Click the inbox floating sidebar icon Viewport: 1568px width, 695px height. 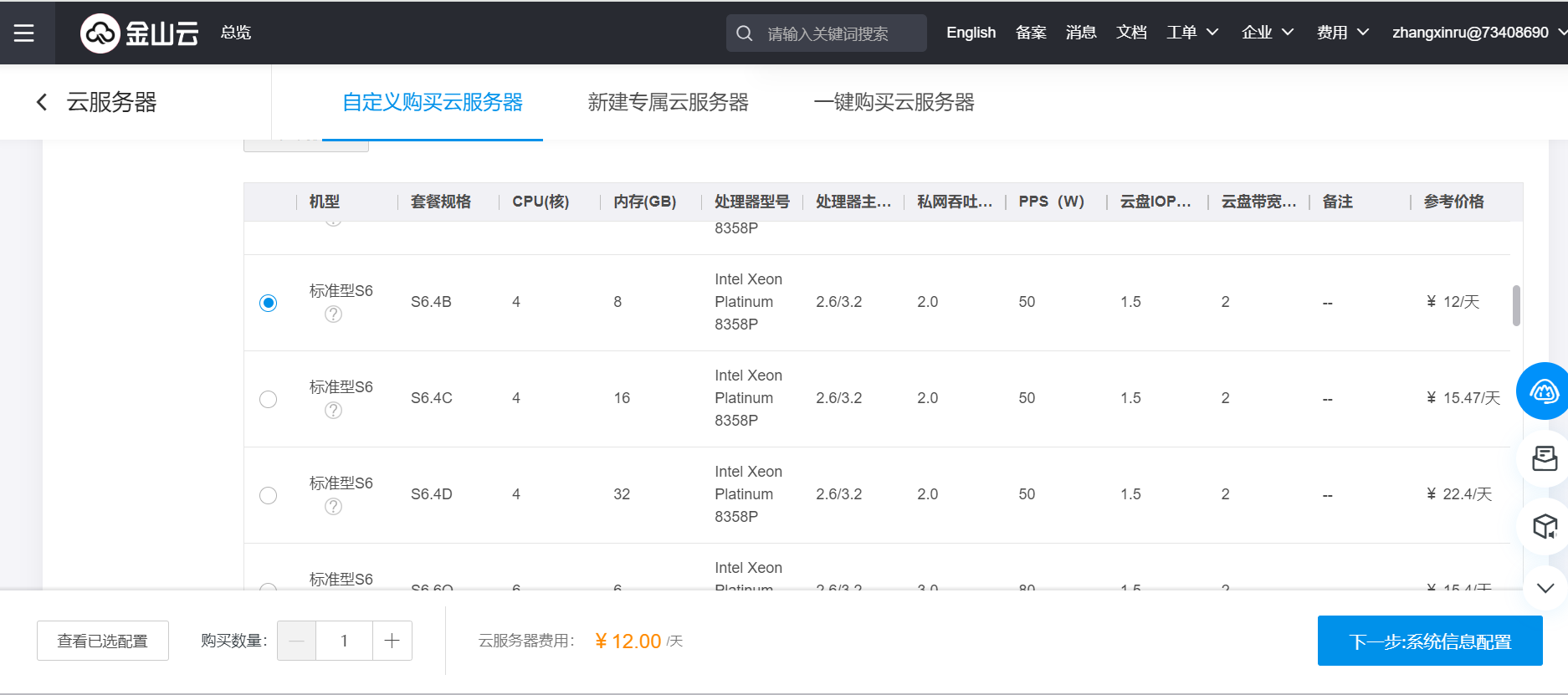tap(1544, 458)
